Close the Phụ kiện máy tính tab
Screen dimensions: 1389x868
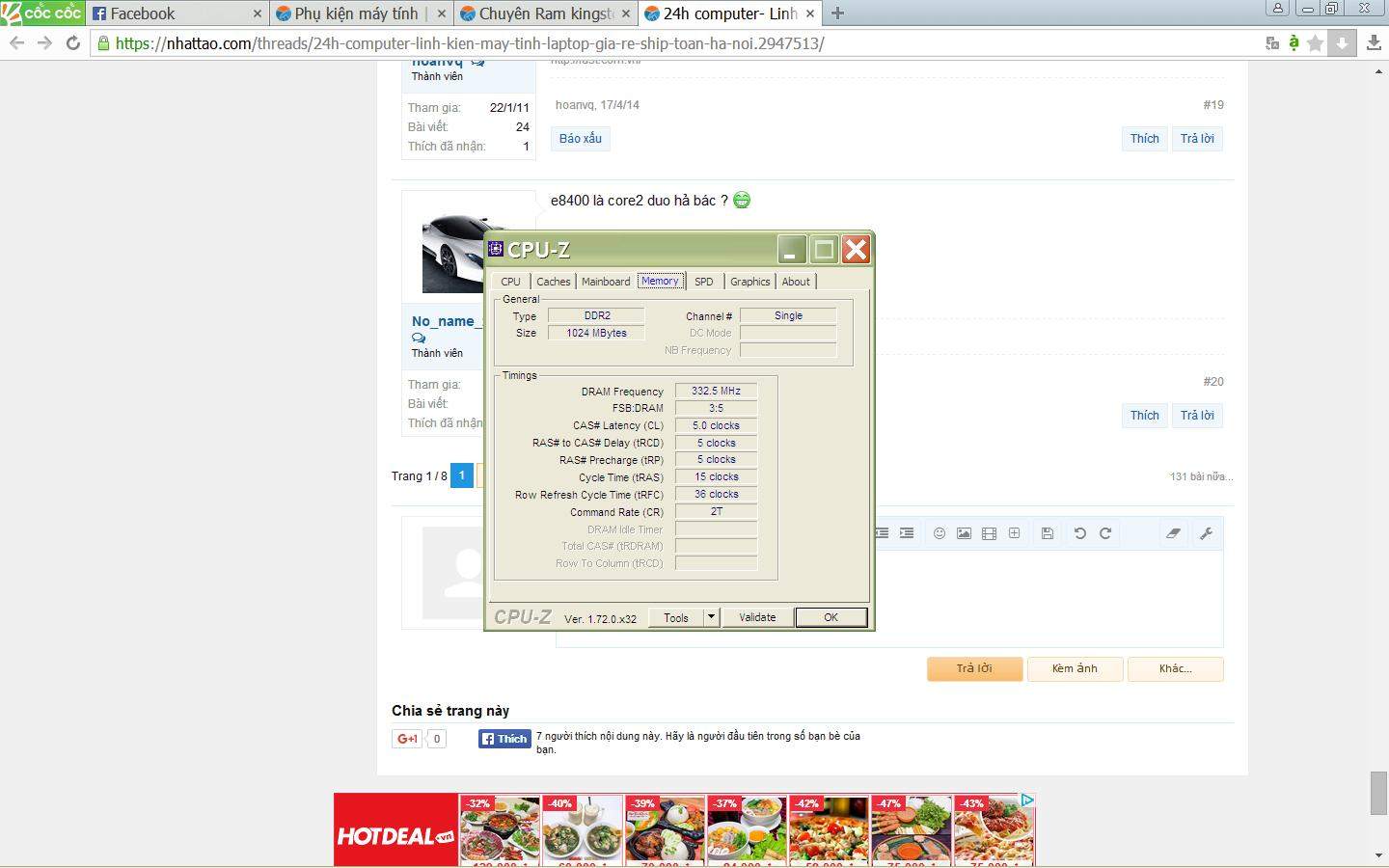(x=442, y=14)
